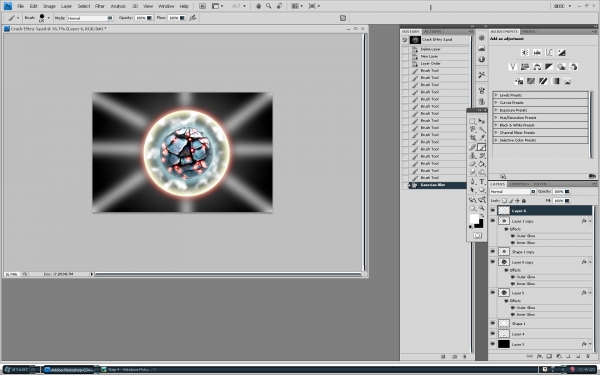Add a layer mask from Layers footer
The width and height of the screenshot is (600, 375).
coord(549,356)
